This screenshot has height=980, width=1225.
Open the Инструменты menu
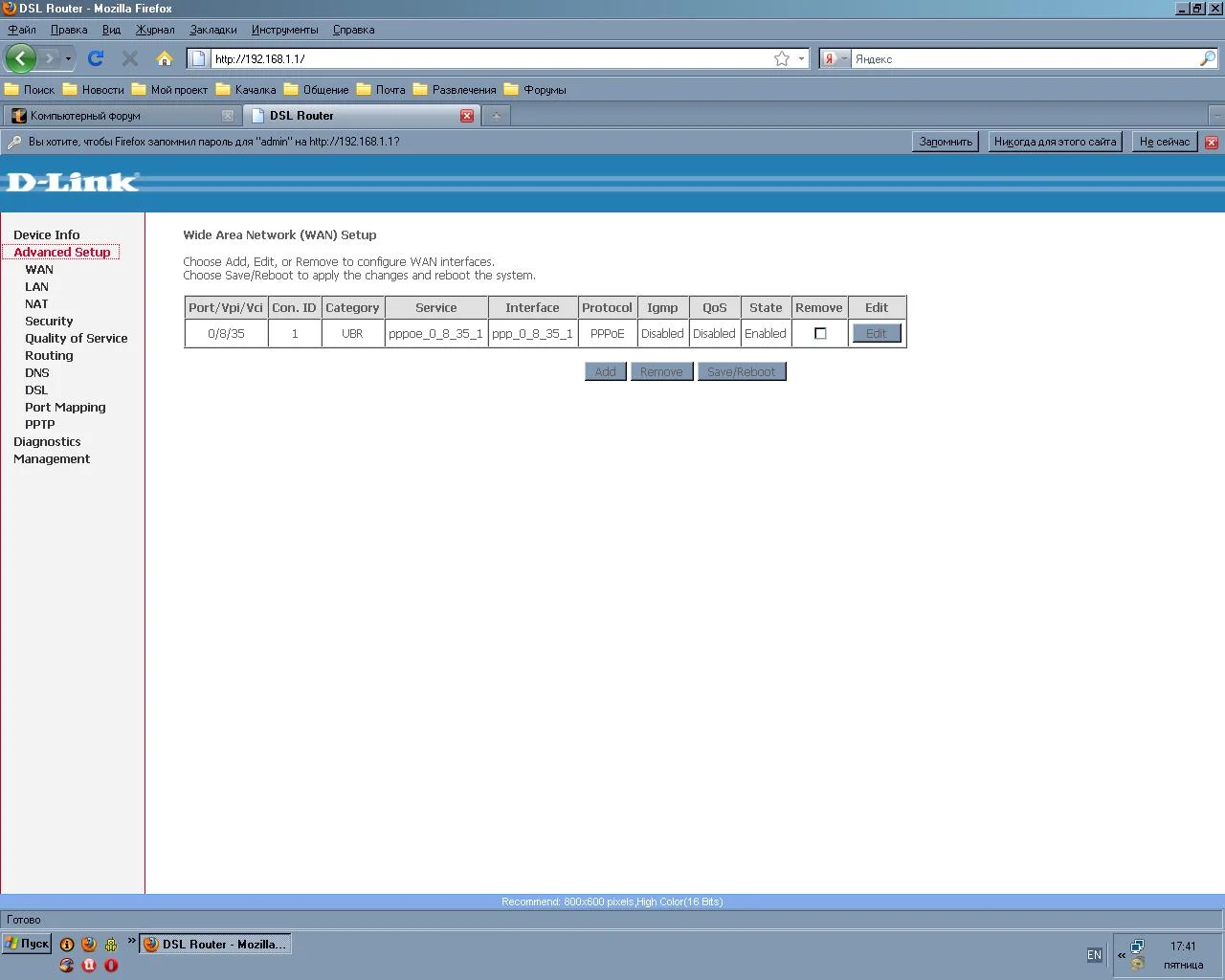(285, 30)
